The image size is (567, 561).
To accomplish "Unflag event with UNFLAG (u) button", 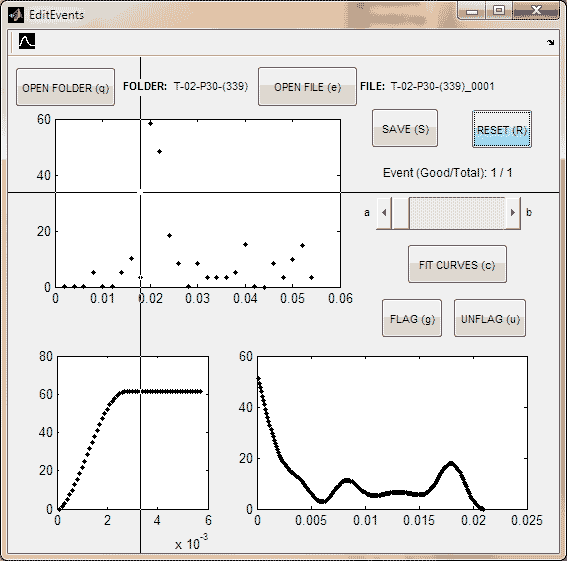I will (490, 318).
